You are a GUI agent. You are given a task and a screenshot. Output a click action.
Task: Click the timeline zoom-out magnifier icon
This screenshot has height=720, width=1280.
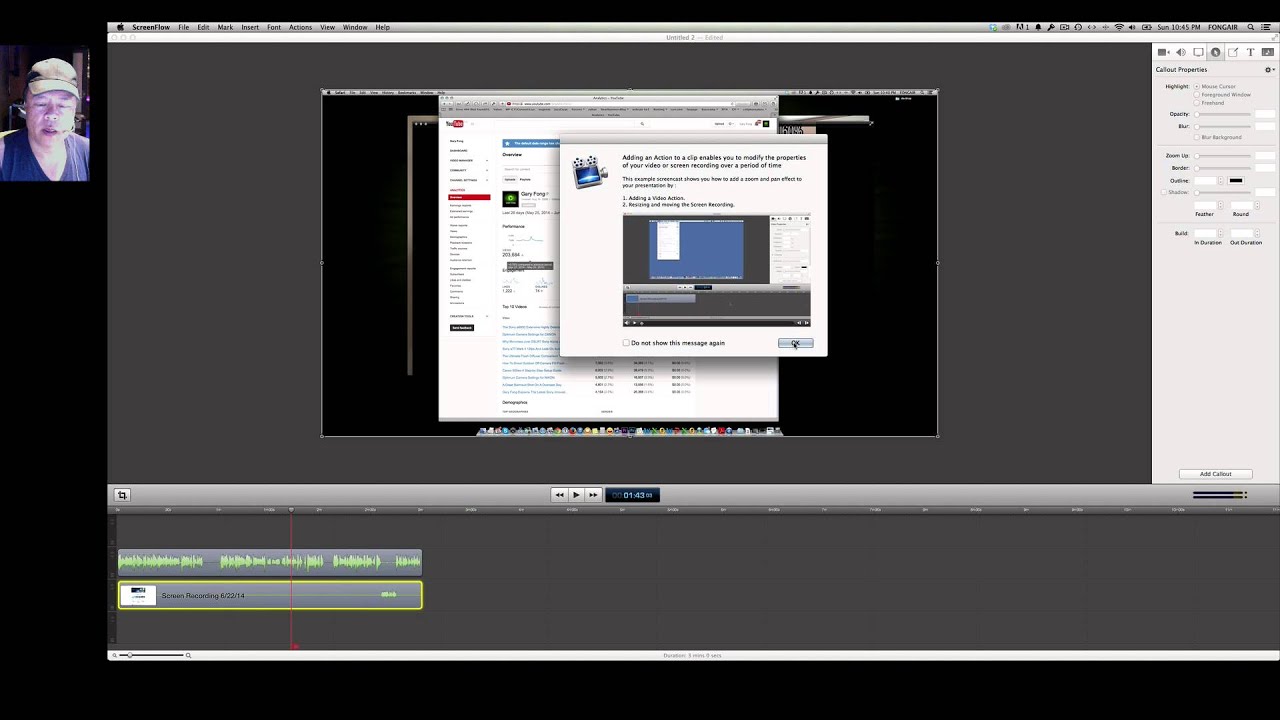(114, 655)
